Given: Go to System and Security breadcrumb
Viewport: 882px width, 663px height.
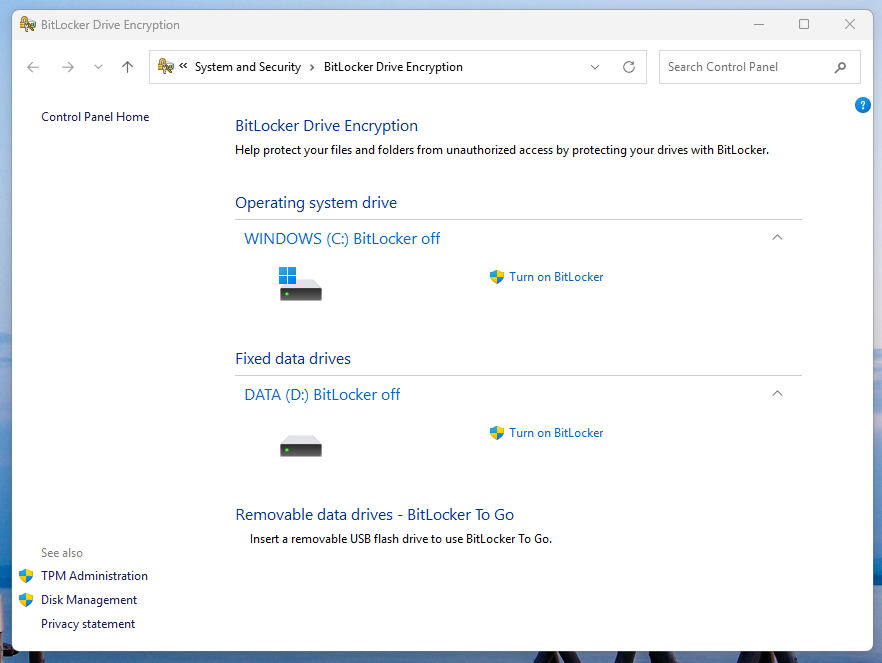Looking at the screenshot, I should click(x=247, y=67).
